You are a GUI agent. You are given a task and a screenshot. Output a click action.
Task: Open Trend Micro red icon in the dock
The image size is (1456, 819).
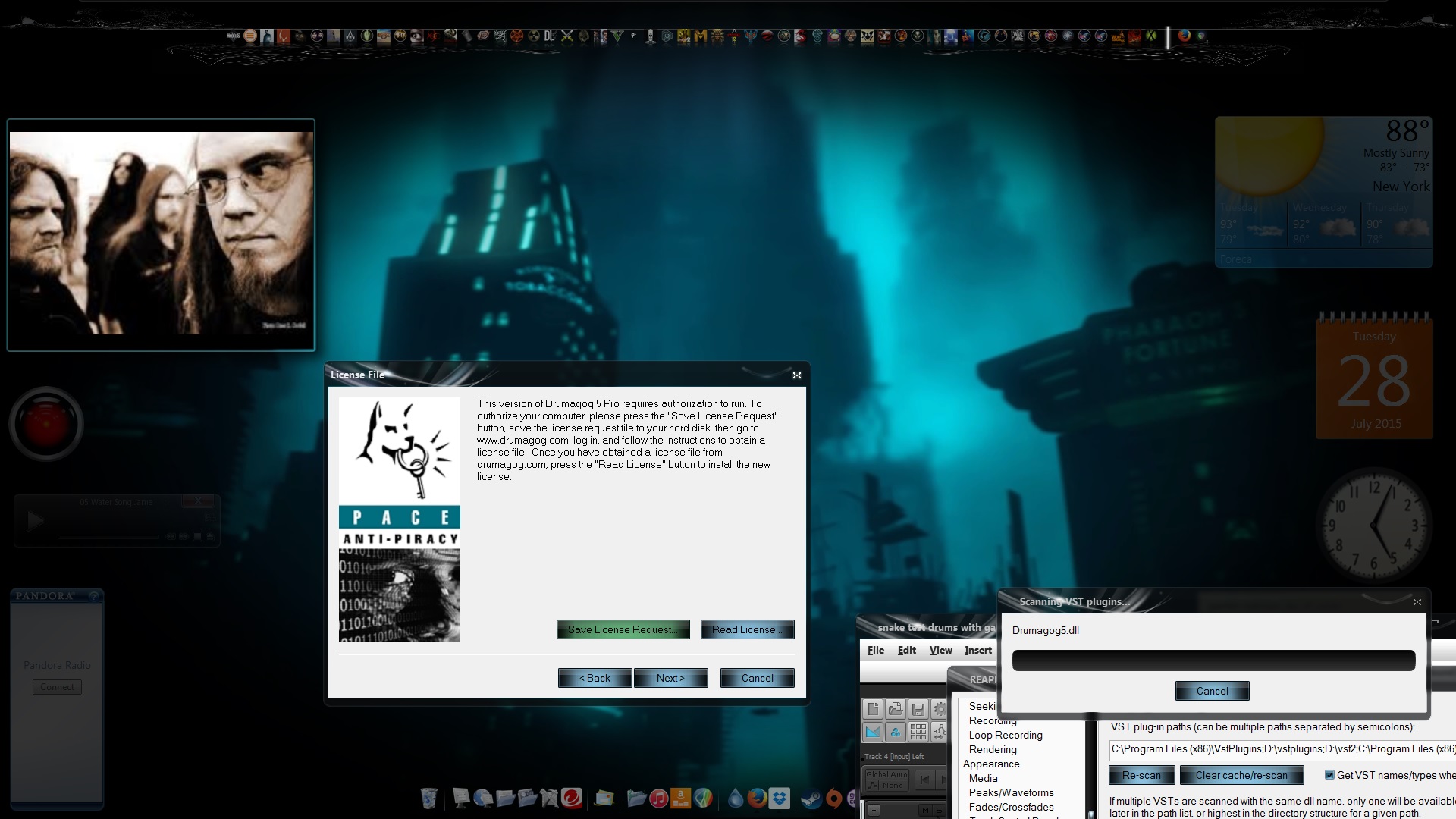click(x=572, y=798)
